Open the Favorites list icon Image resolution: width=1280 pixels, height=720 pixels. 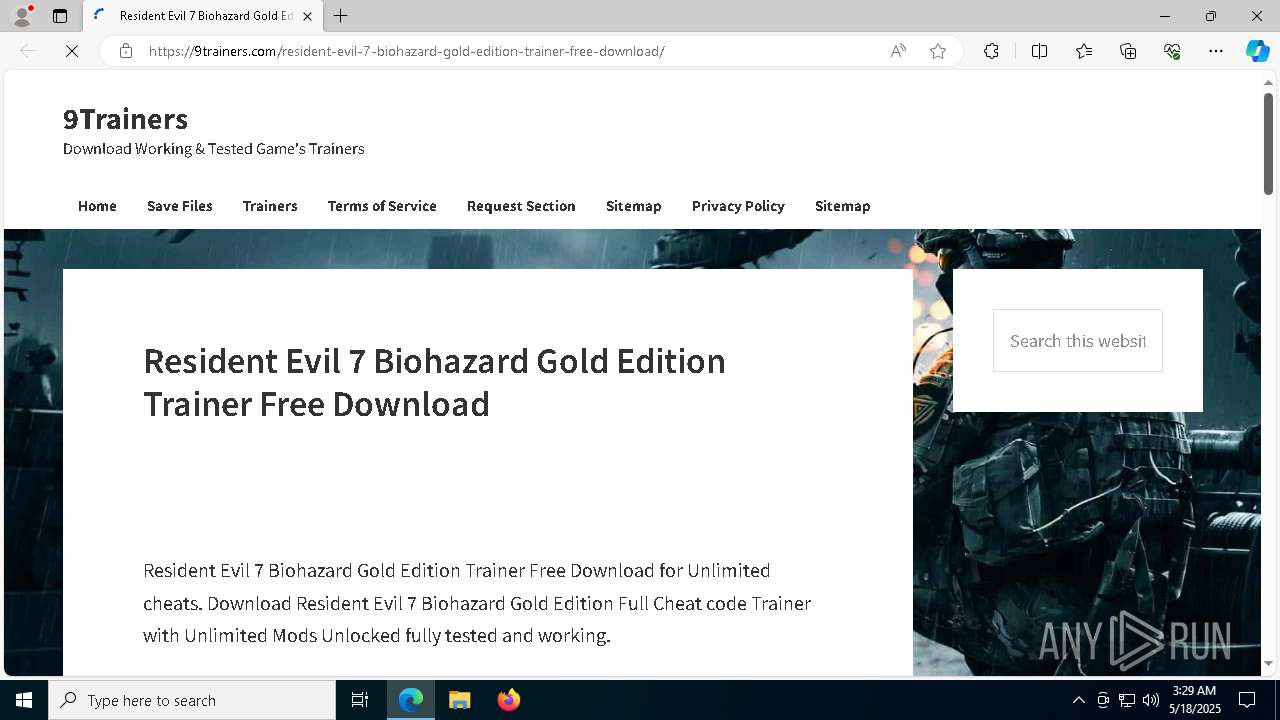coord(1084,51)
